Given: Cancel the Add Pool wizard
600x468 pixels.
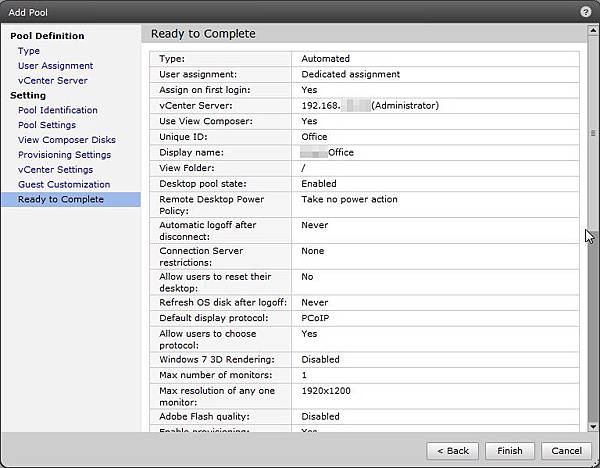Looking at the screenshot, I should 566,451.
